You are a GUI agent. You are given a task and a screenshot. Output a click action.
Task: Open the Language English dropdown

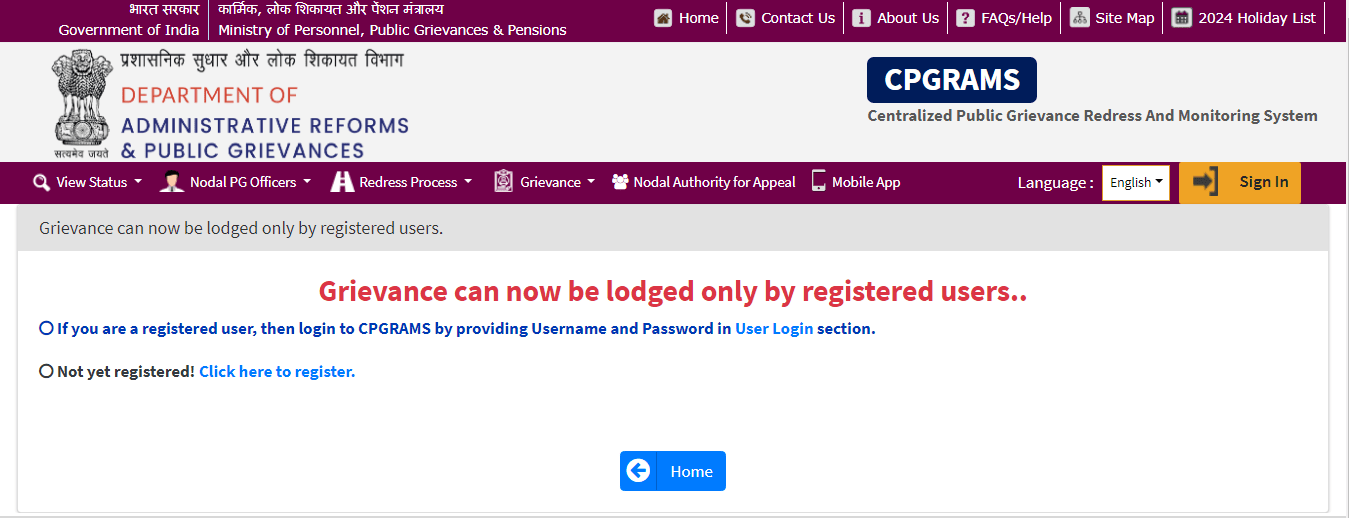(1136, 183)
